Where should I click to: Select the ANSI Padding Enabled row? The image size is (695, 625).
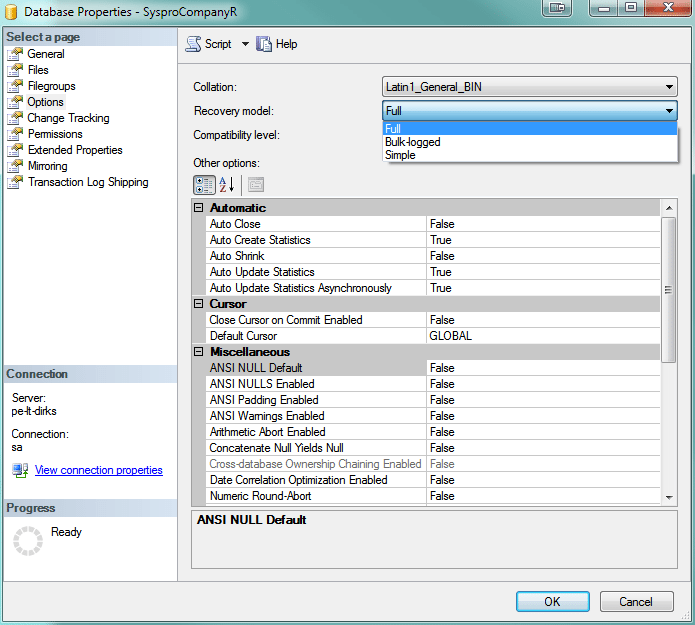pos(433,399)
